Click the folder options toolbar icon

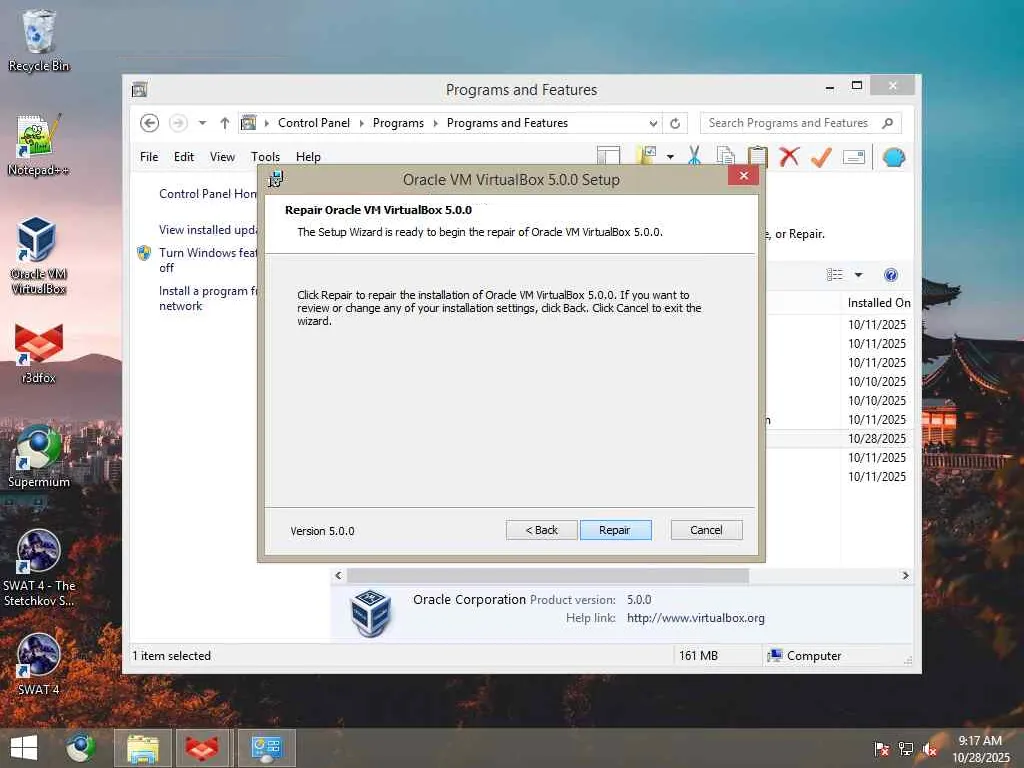(647, 157)
